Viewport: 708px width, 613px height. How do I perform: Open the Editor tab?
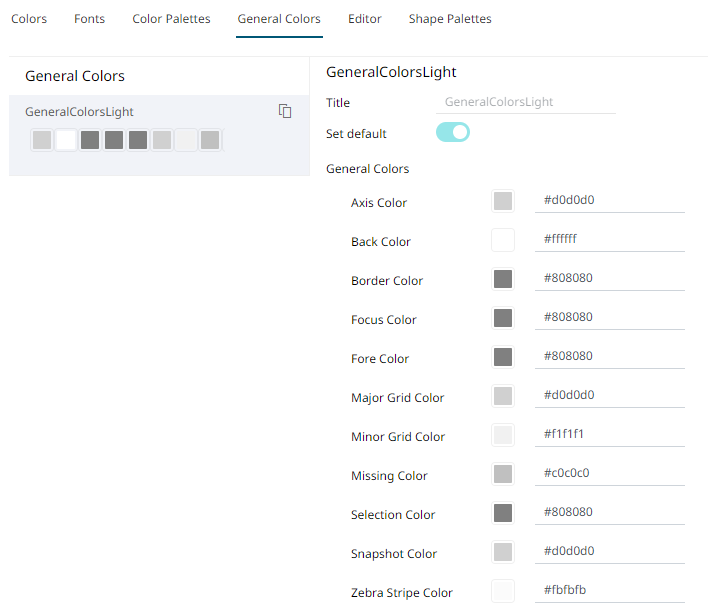[364, 19]
